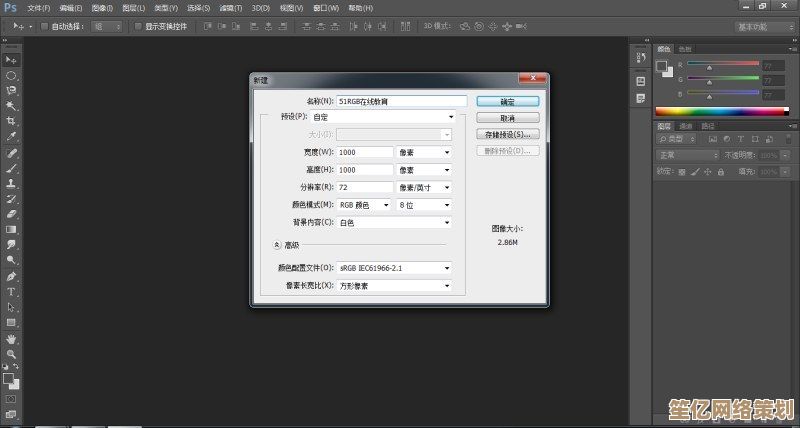Select the Magic Wand tool
The height and width of the screenshot is (428, 800).
pyautogui.click(x=11, y=105)
